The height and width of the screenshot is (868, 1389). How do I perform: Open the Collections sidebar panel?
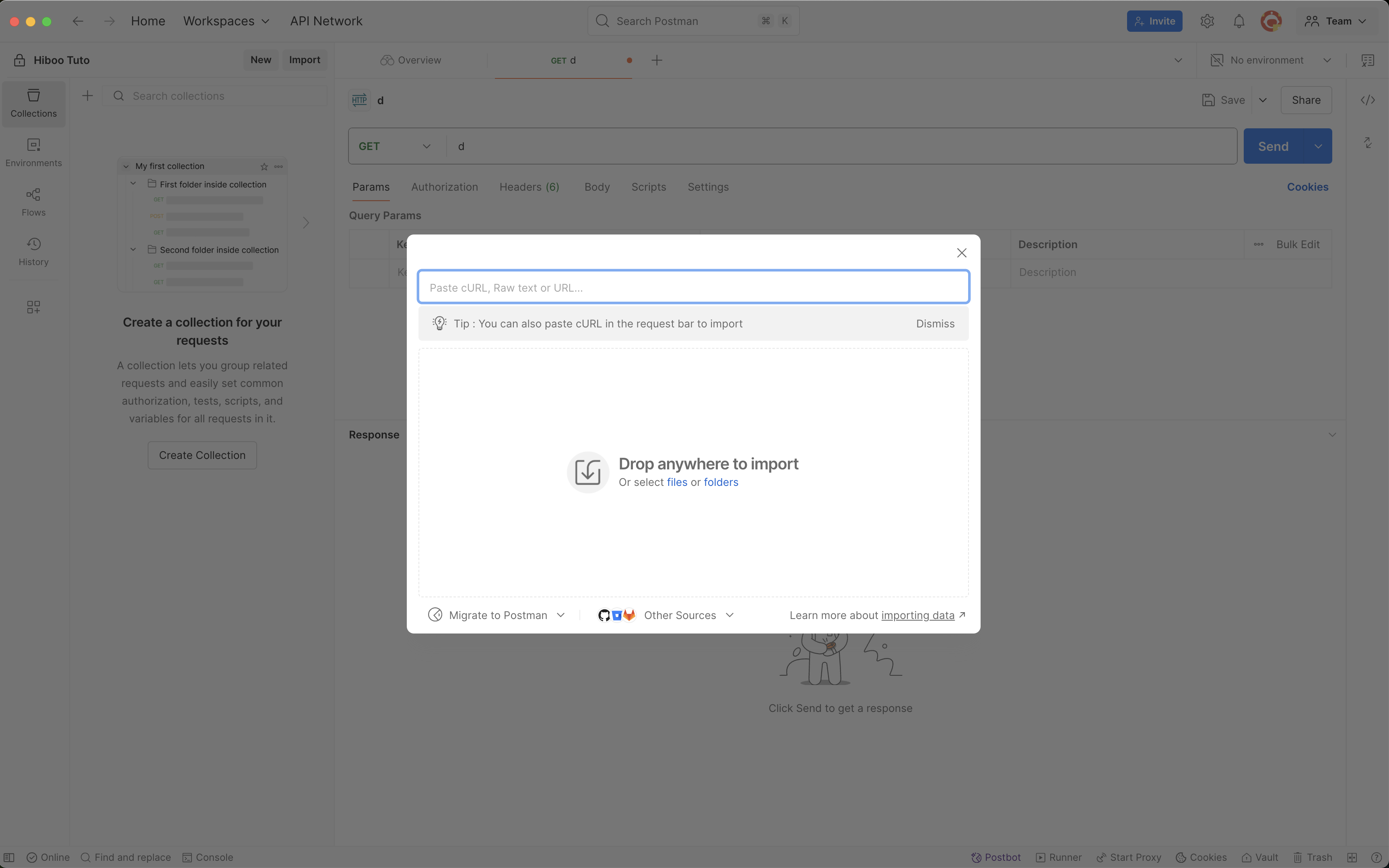click(x=33, y=104)
